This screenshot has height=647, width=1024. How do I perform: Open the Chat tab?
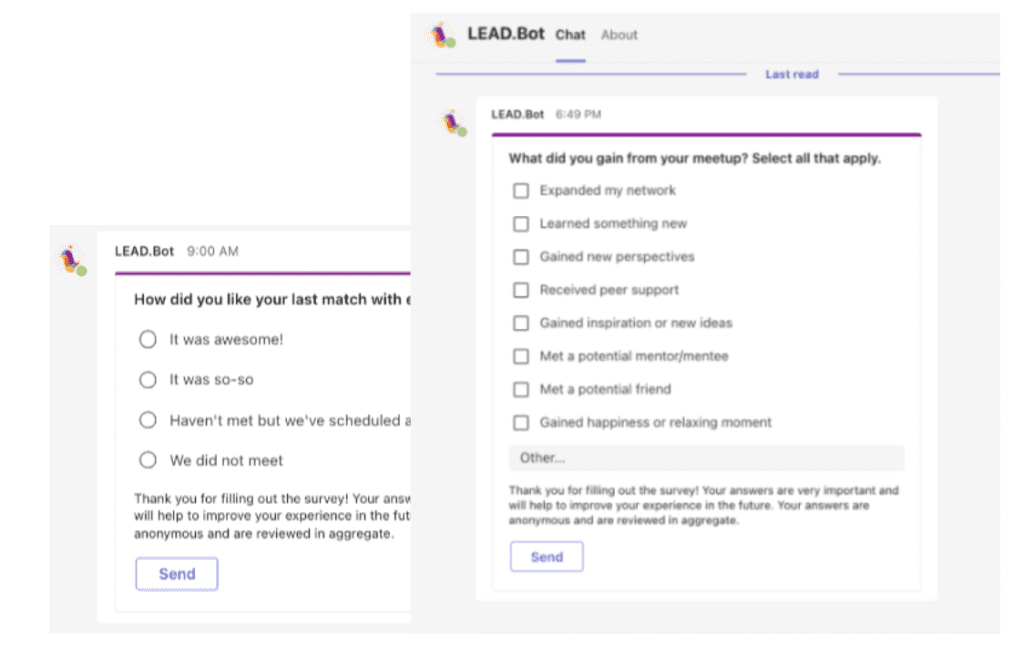pyautogui.click(x=570, y=34)
